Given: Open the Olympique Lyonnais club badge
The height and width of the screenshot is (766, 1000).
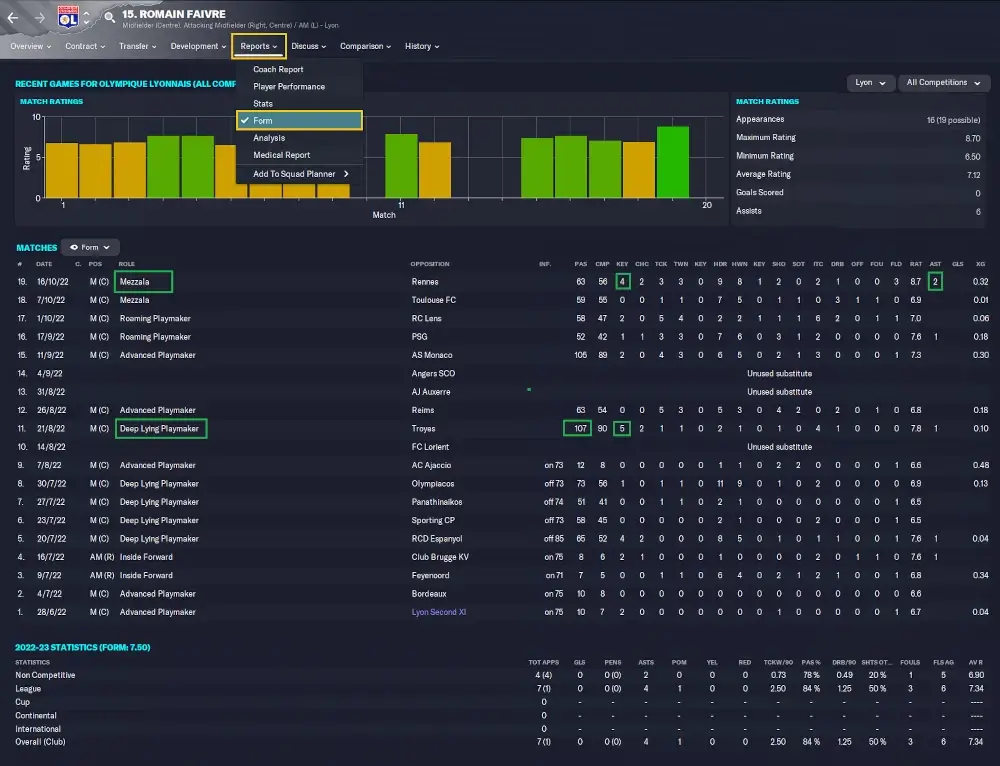Looking at the screenshot, I should tap(68, 17).
